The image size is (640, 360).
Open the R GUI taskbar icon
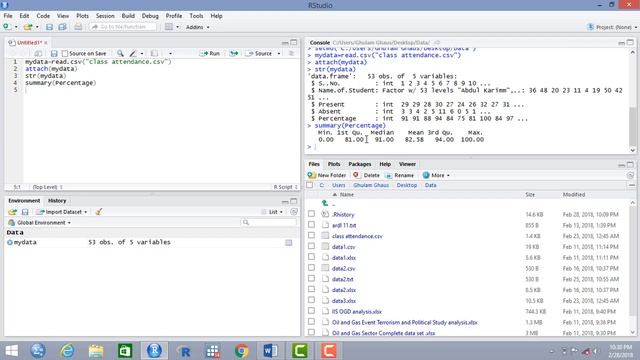pos(184,351)
